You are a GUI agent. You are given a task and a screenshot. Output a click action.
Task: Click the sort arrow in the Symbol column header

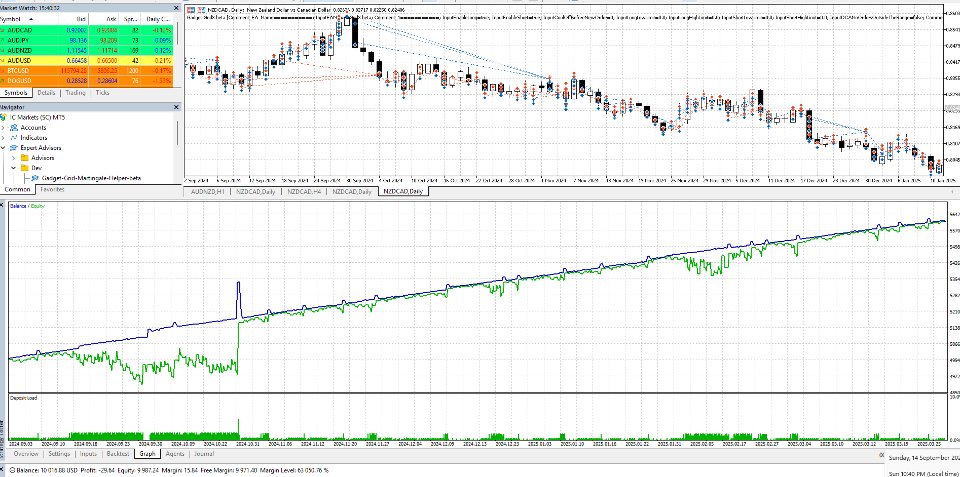tap(30, 19)
